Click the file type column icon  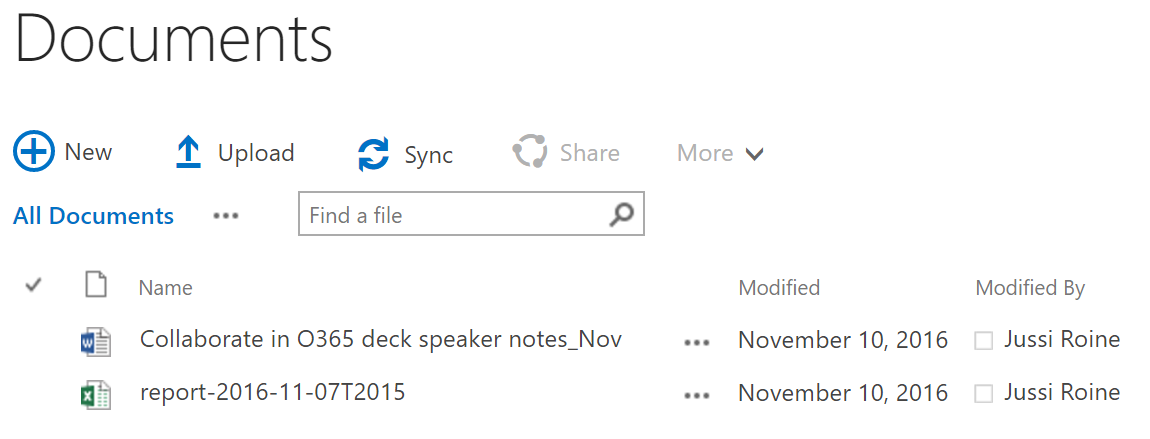[96, 284]
